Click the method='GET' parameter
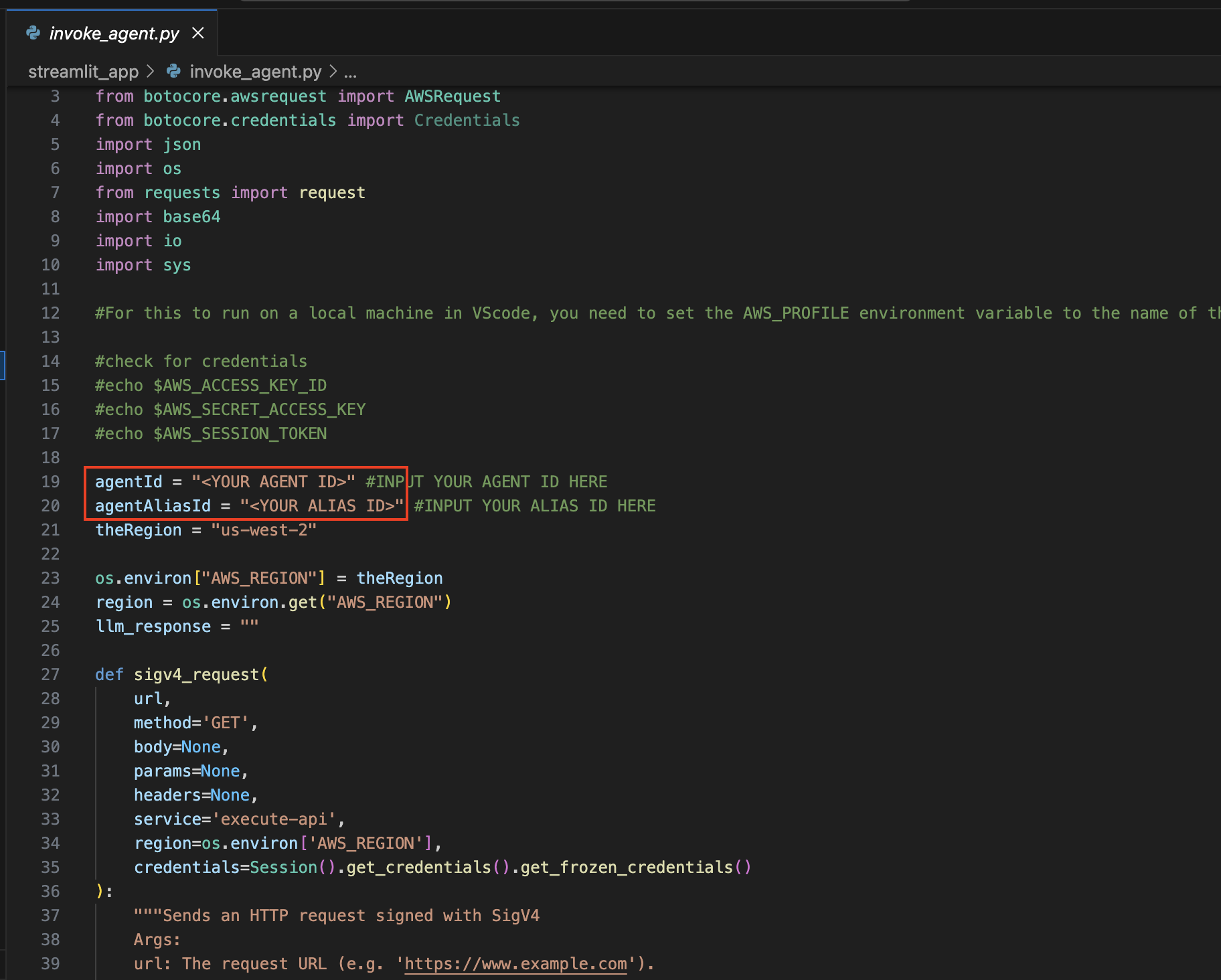The image size is (1221, 980). pyautogui.click(x=191, y=723)
